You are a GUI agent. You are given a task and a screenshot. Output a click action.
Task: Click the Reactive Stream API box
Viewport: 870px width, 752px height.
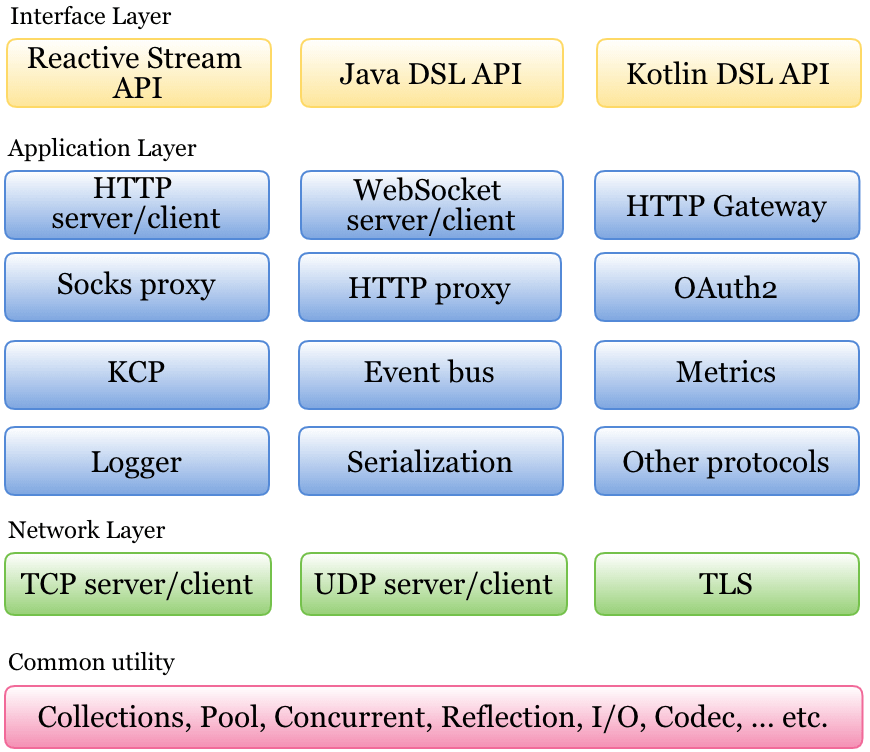tap(138, 73)
